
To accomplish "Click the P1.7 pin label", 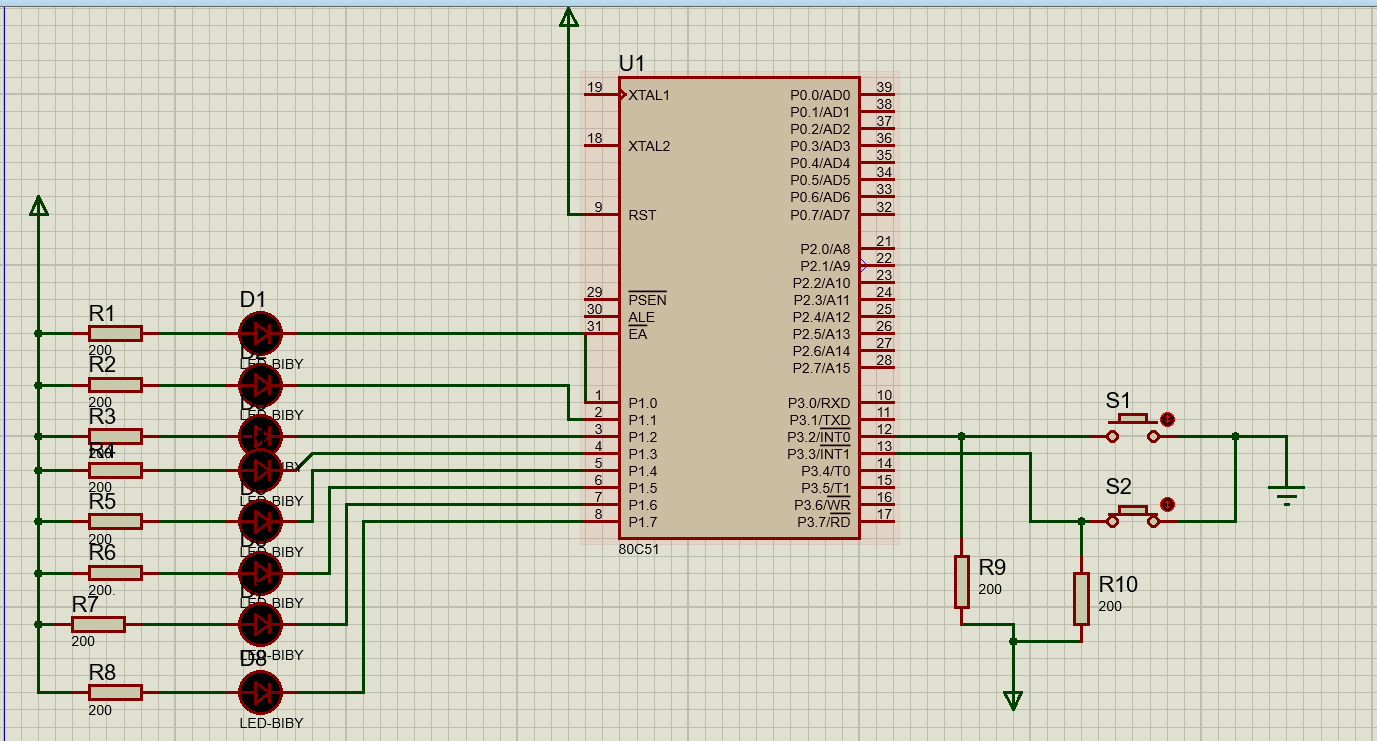I will coord(643,522).
